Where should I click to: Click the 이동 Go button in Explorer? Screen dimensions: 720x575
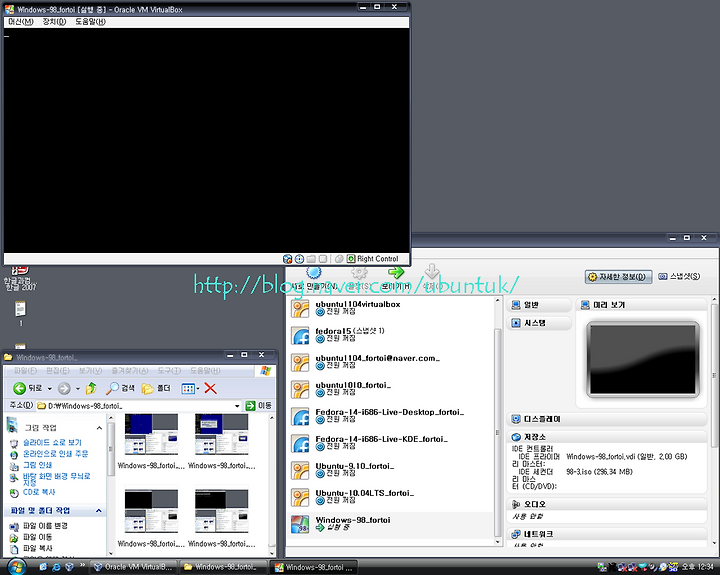point(258,406)
